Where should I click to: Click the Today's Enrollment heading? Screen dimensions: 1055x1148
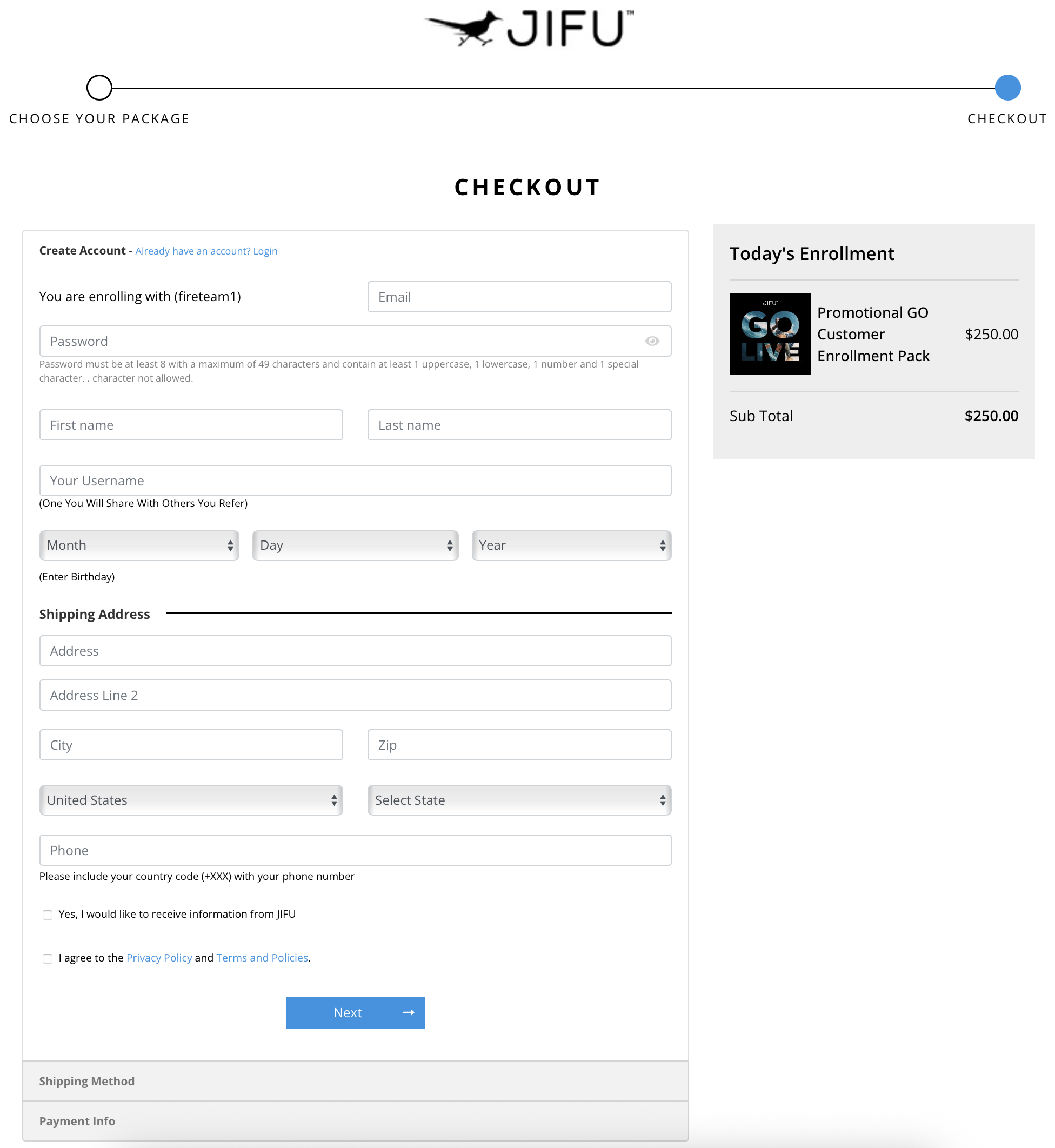pos(812,254)
